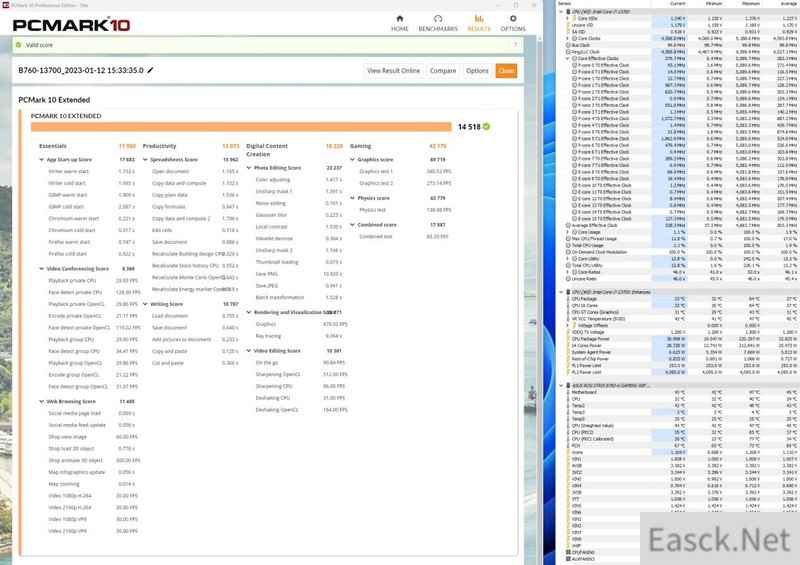Image resolution: width=800 pixels, height=565 pixels.
Task: Click the Compare button
Action: 443,70
